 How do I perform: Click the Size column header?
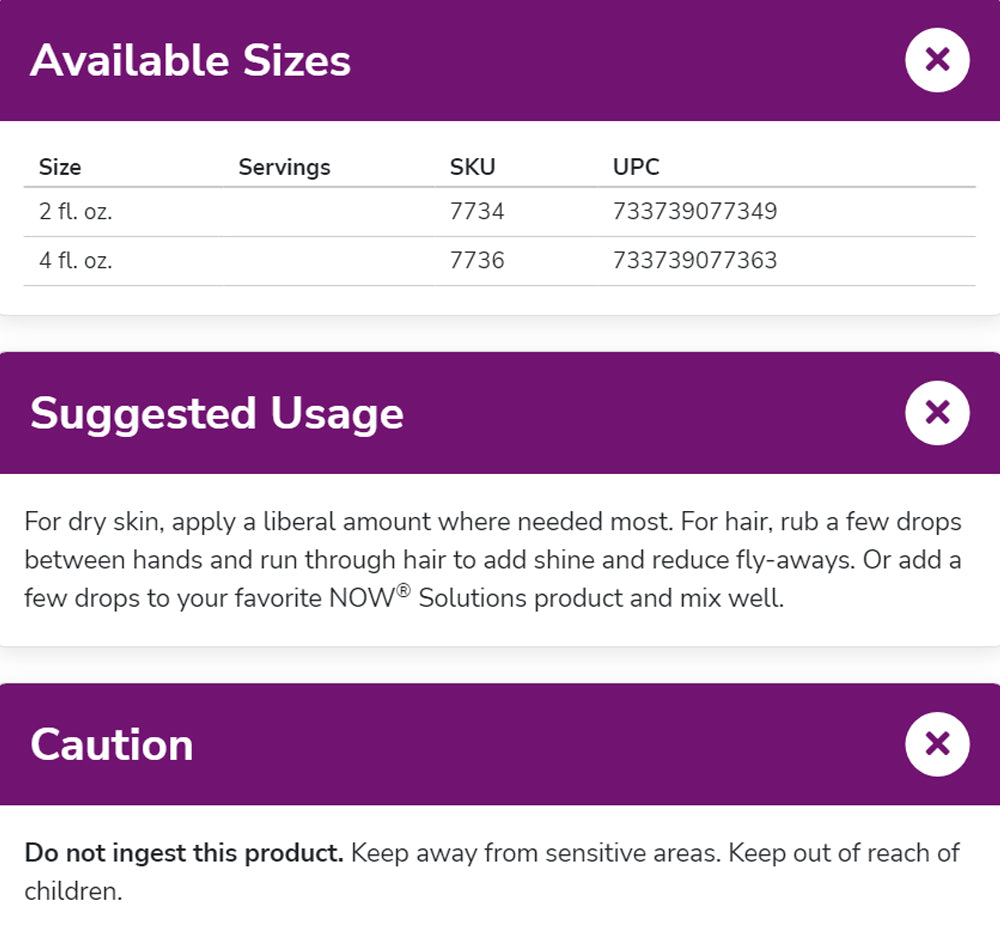pyautogui.click(x=60, y=167)
